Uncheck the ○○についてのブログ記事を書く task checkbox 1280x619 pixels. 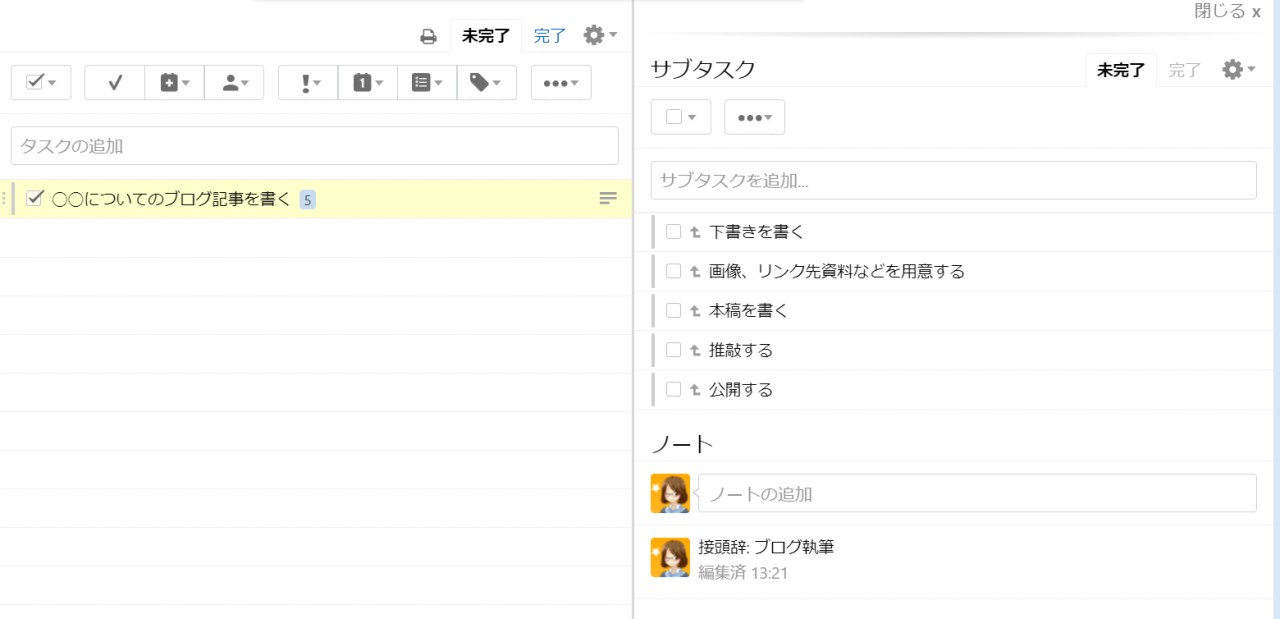pos(35,199)
